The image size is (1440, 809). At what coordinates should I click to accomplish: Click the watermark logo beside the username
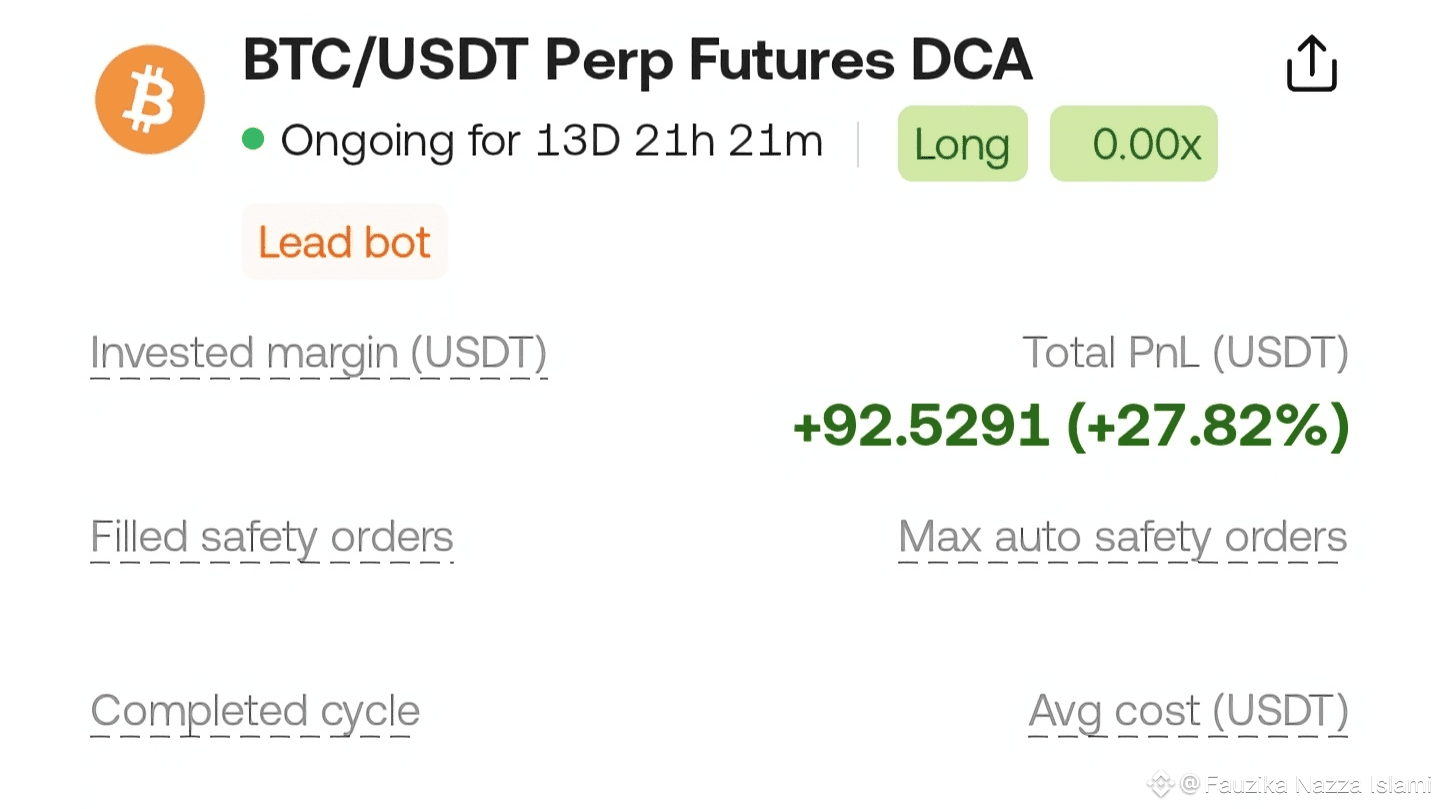[x=1159, y=783]
